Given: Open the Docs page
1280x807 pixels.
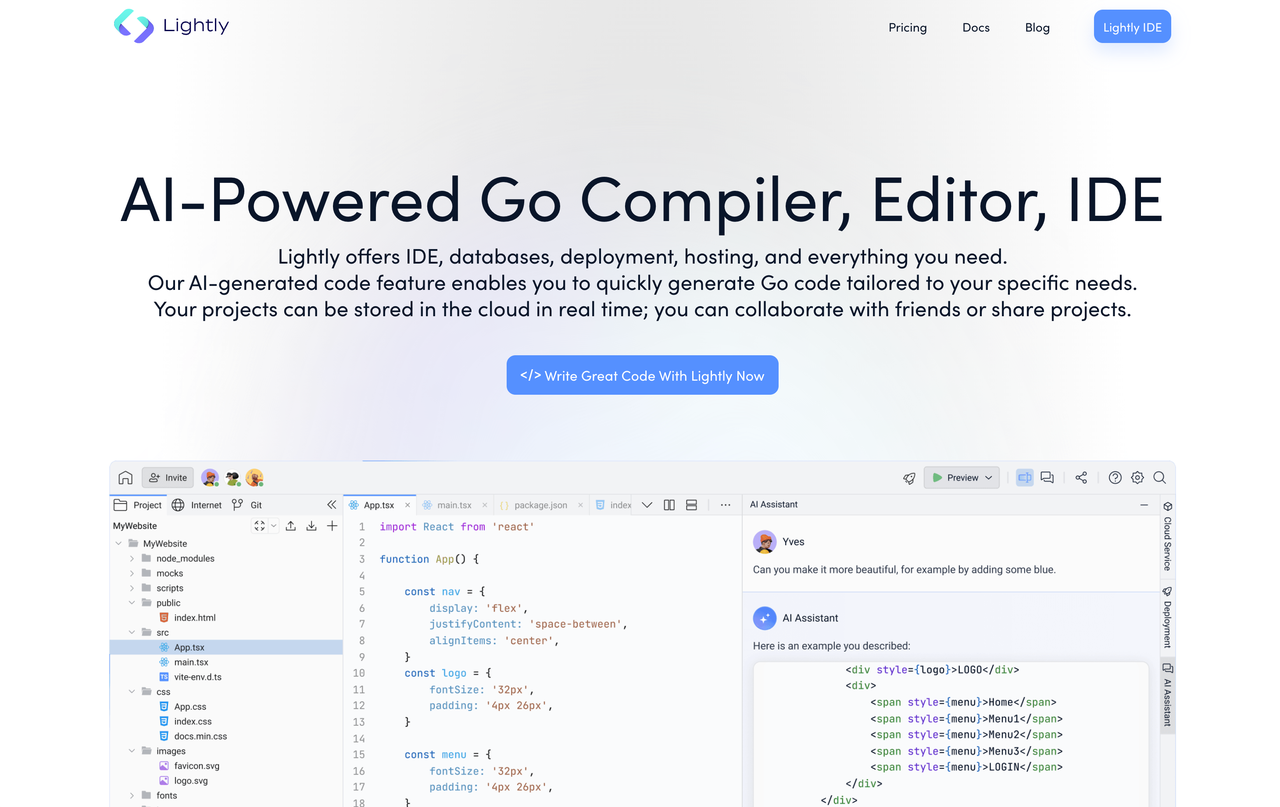Looking at the screenshot, I should pyautogui.click(x=976, y=27).
